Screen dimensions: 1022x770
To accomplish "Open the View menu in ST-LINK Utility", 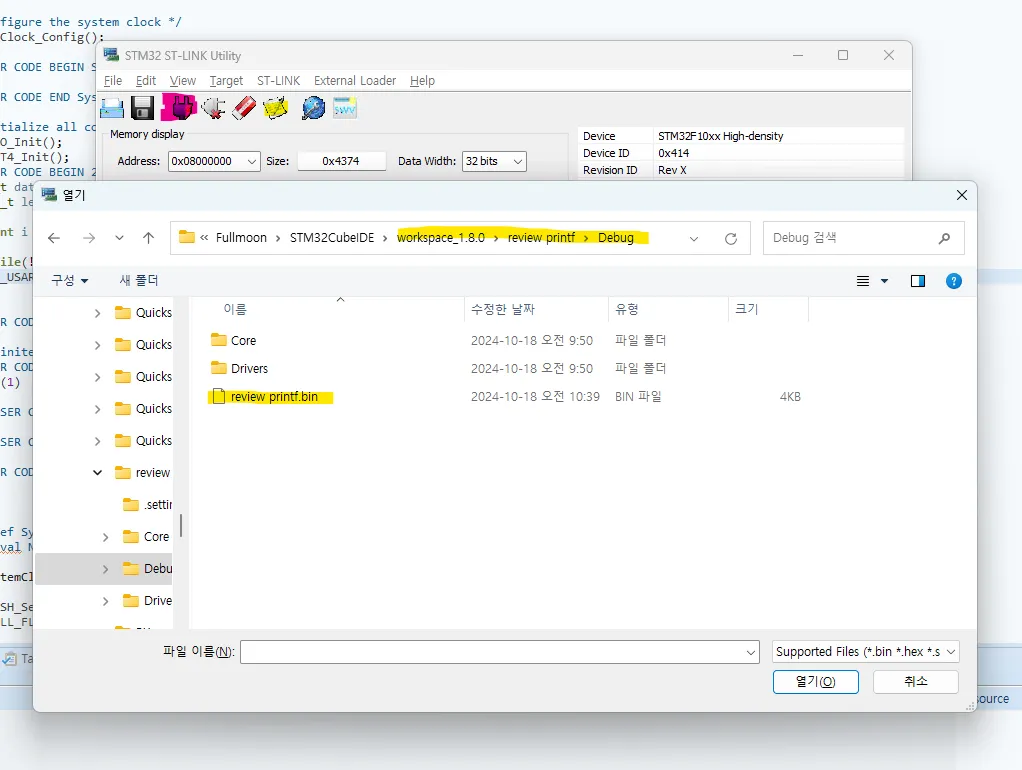I will pyautogui.click(x=182, y=81).
